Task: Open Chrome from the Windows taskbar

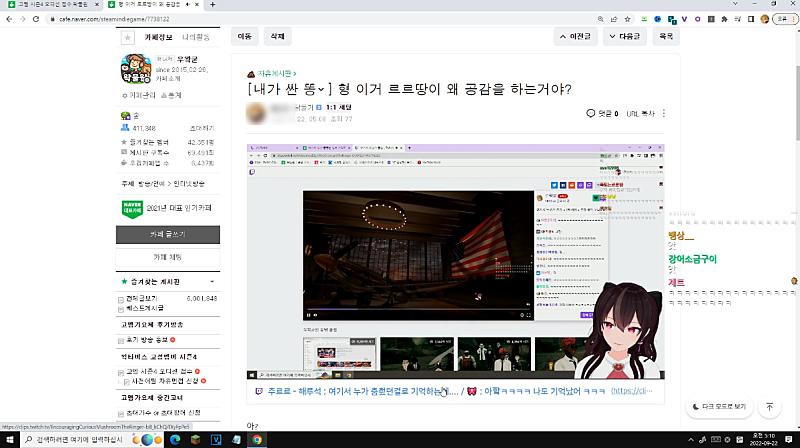Action: pos(257,439)
